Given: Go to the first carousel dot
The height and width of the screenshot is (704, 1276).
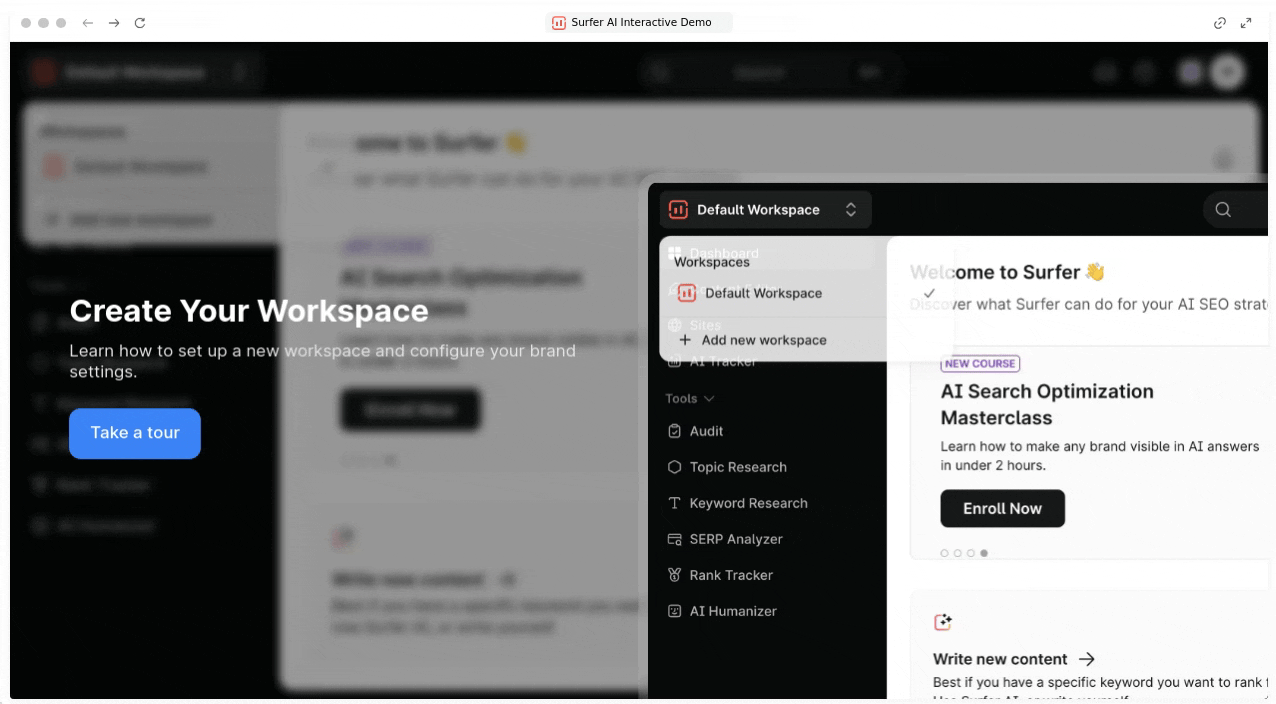Looking at the screenshot, I should tap(945, 553).
